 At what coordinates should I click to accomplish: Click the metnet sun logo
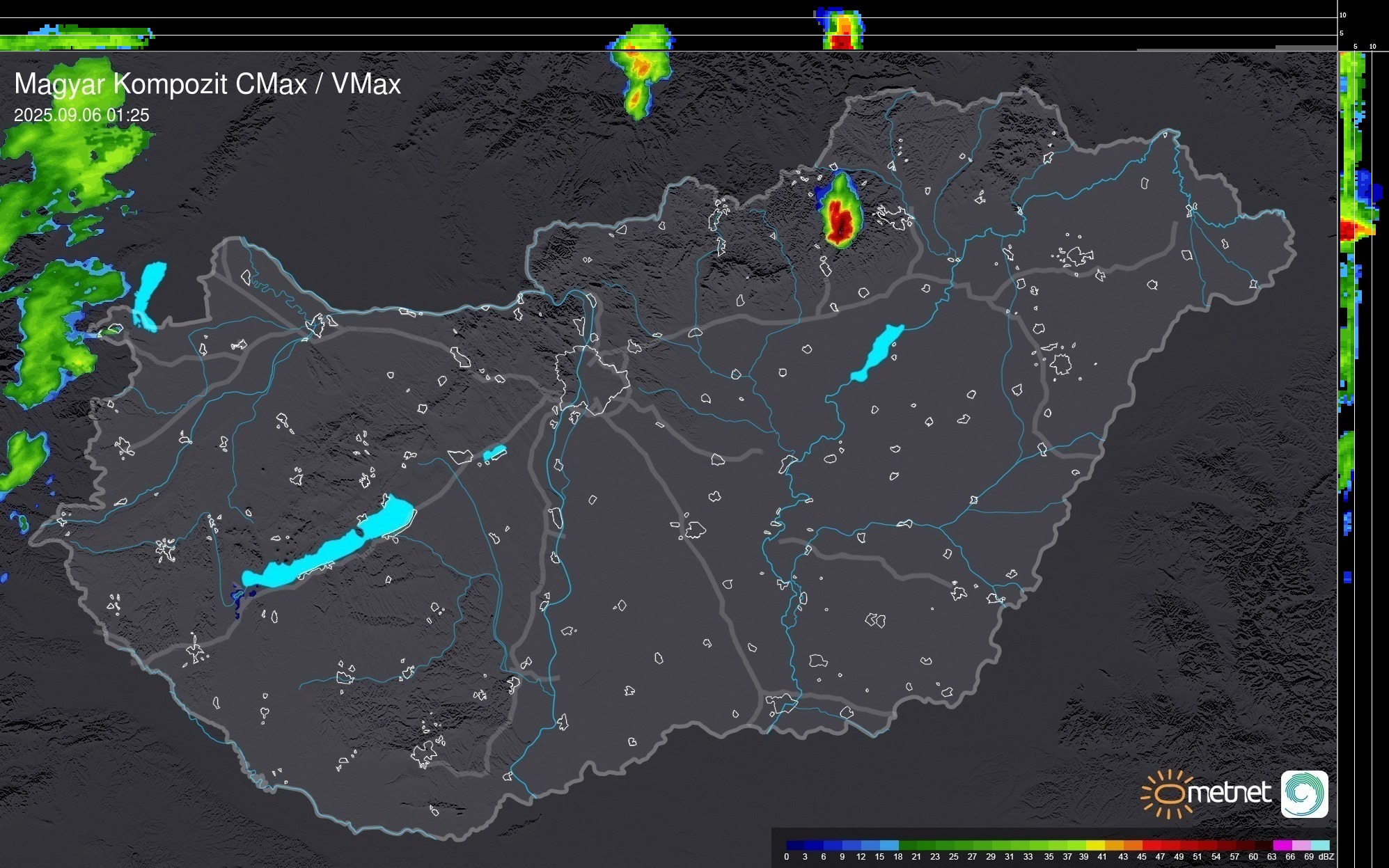(x=1168, y=794)
